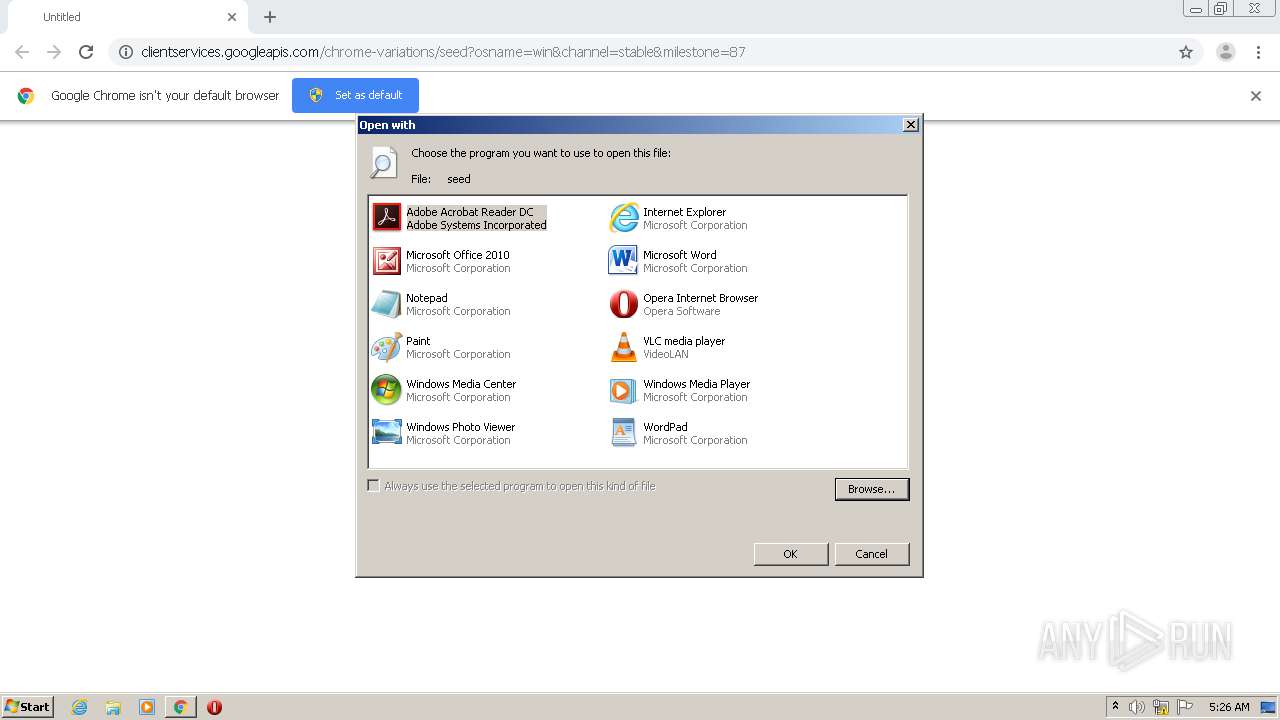Launch Windows Media Player from taskbar
The image size is (1280, 720).
147,707
